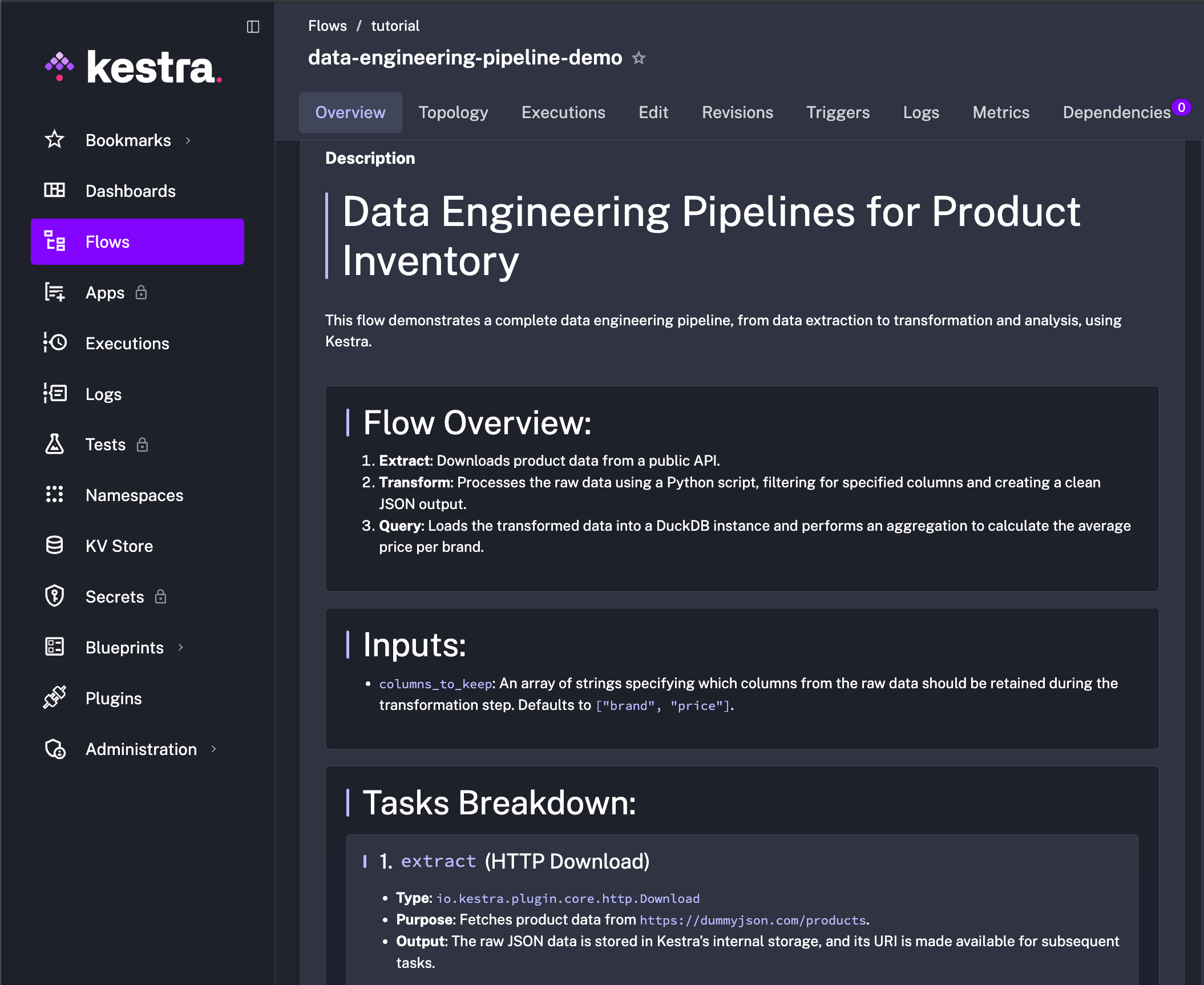Collapse the sidebar with the panel icon
1204x985 pixels.
click(x=253, y=27)
